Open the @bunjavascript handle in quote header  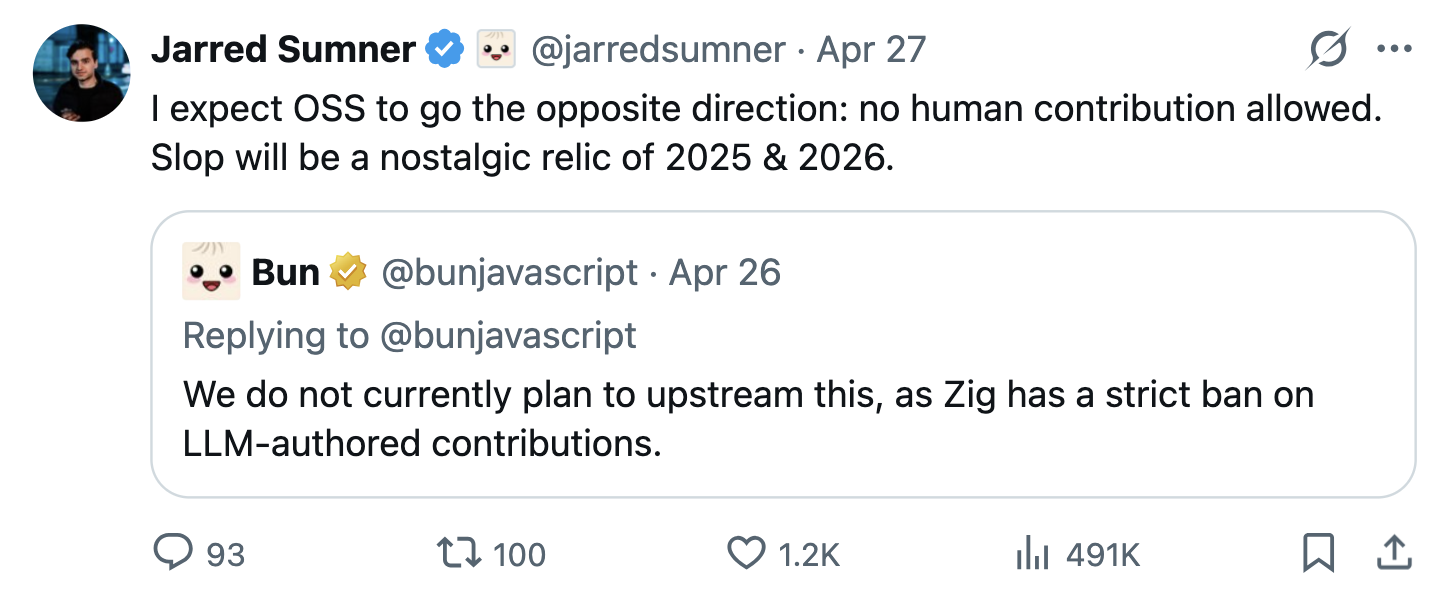[x=509, y=272]
